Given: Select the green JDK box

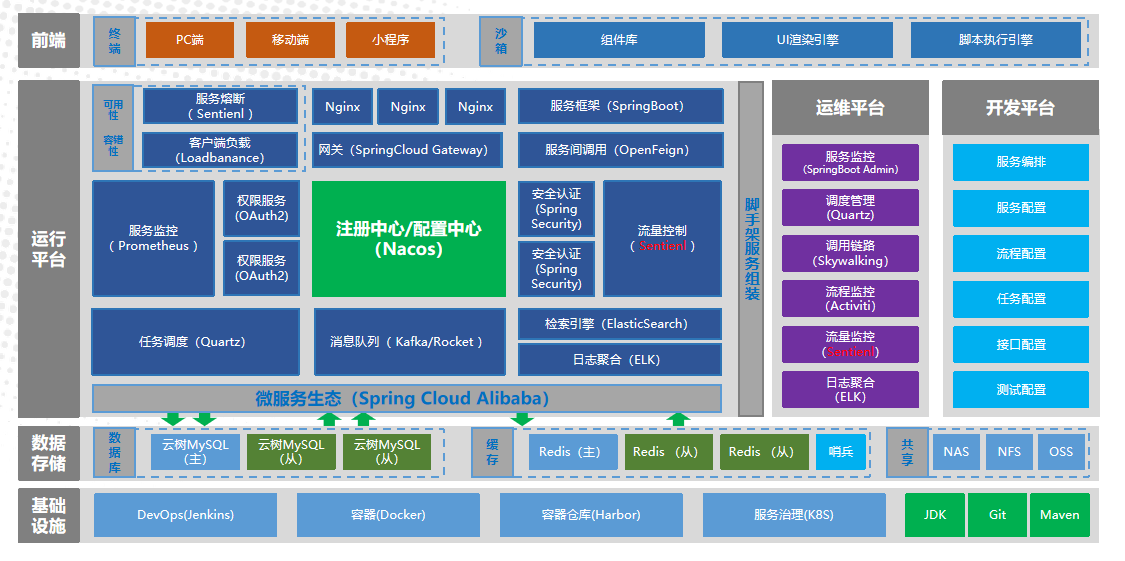Looking at the screenshot, I should pyautogui.click(x=935, y=515).
